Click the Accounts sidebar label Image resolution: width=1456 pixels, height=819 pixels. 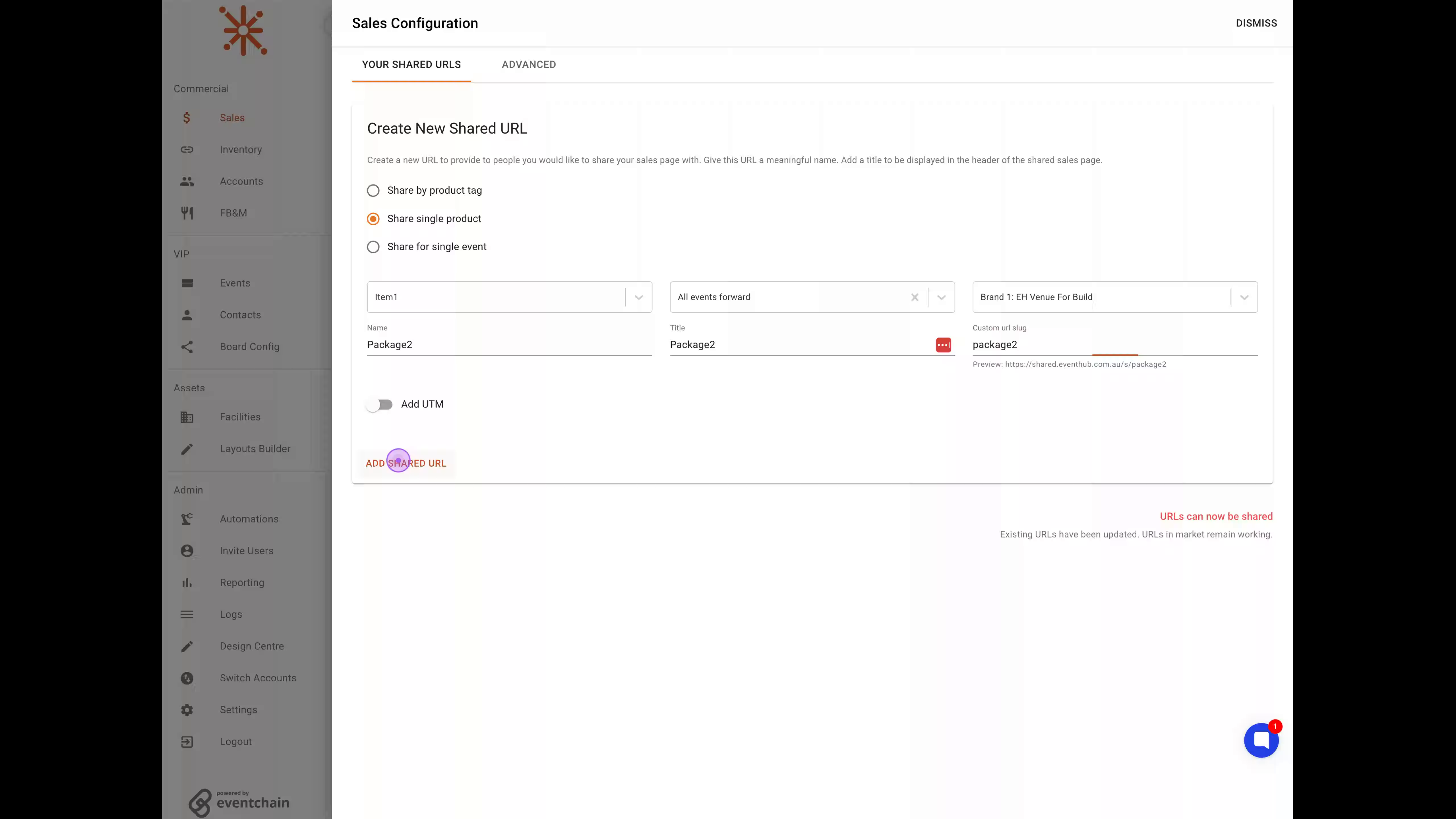coord(241,181)
